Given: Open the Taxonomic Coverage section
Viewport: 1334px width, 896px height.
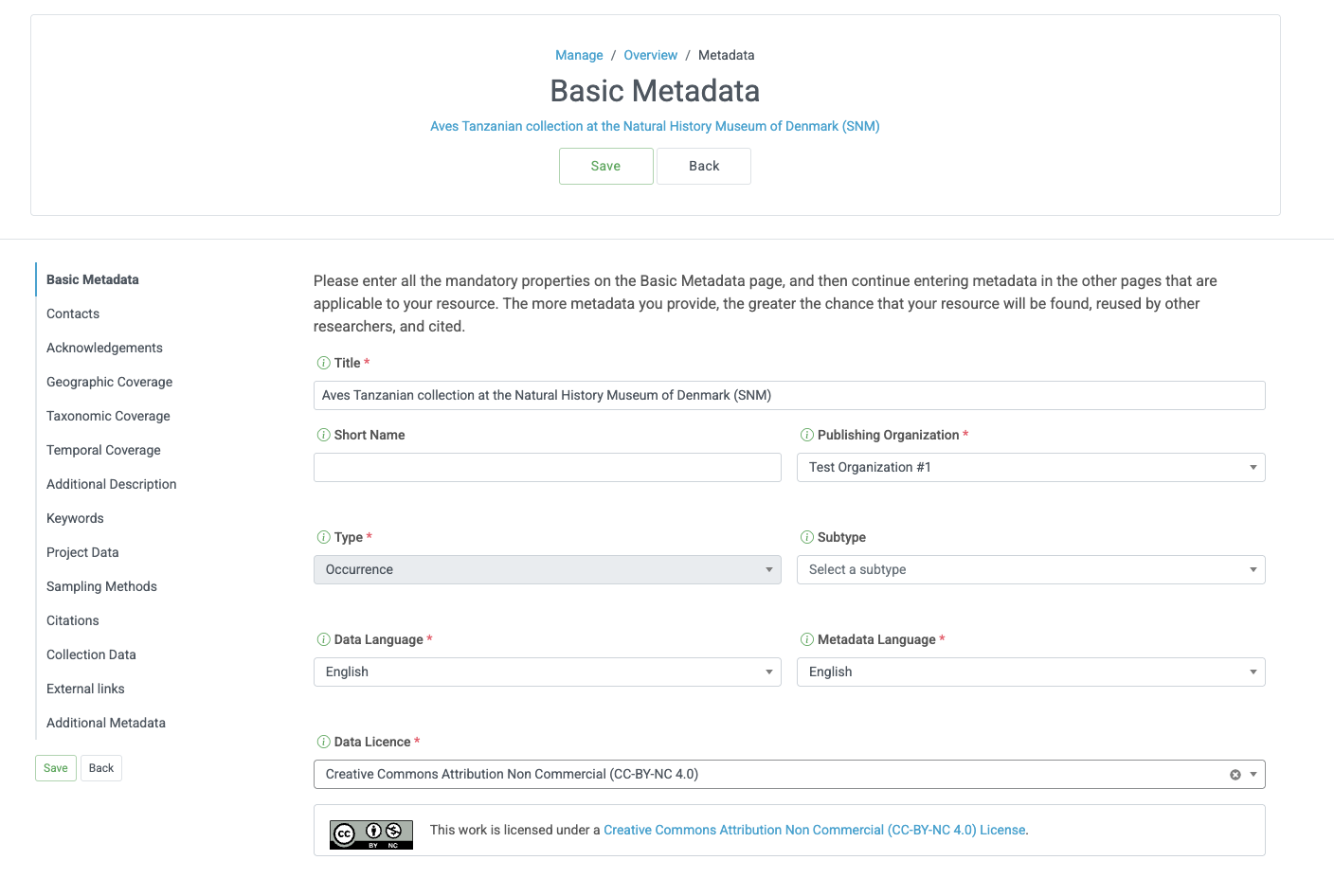Looking at the screenshot, I should pos(108,416).
